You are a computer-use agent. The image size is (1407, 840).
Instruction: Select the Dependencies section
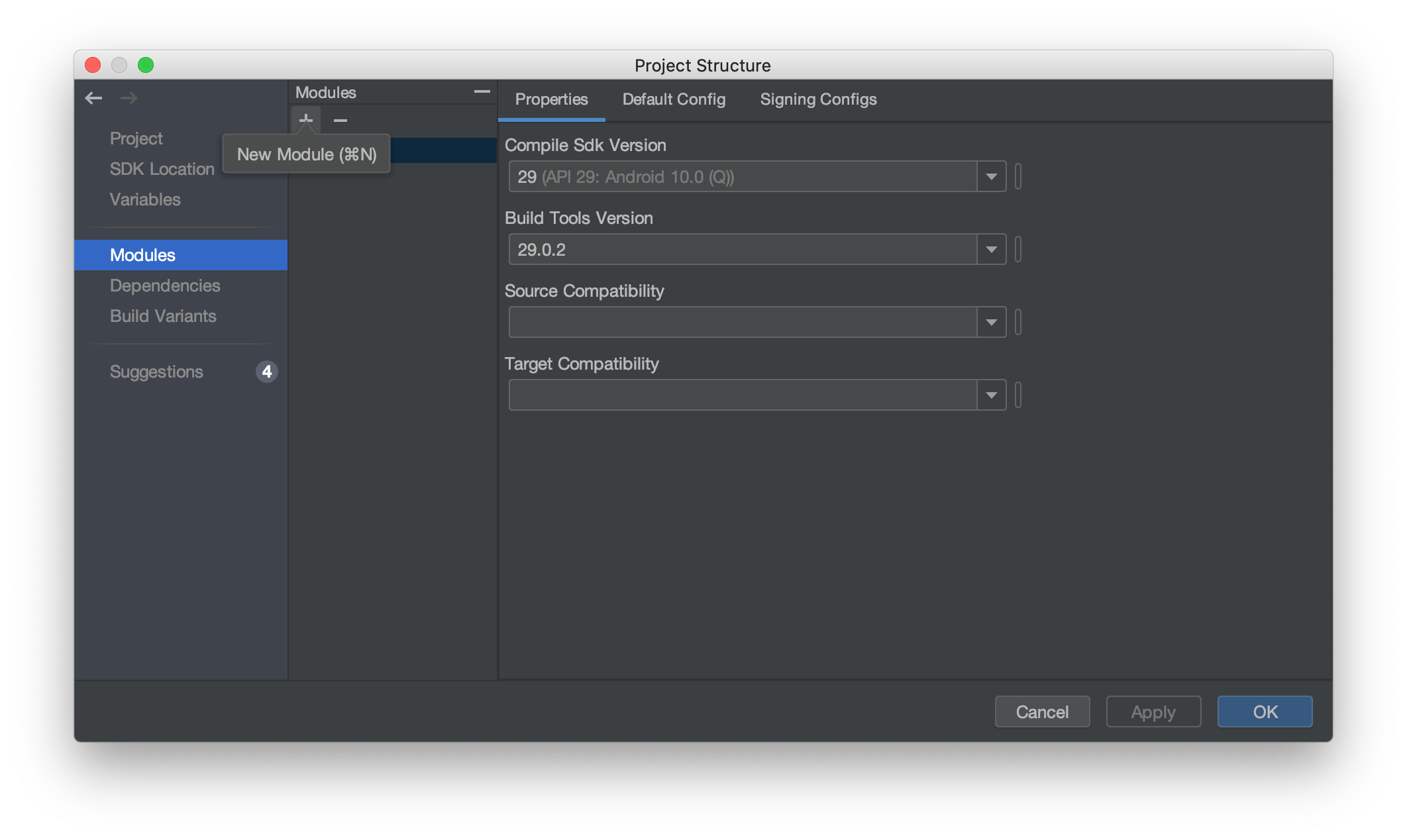click(x=166, y=284)
